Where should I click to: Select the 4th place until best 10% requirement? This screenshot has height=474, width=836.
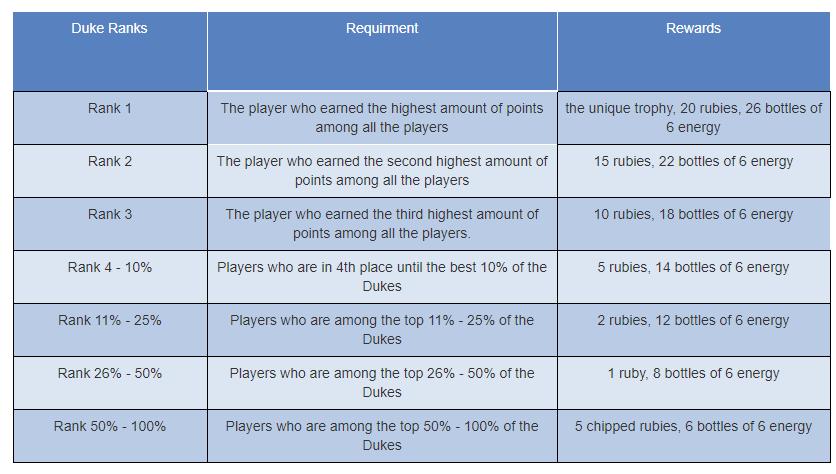[382, 277]
